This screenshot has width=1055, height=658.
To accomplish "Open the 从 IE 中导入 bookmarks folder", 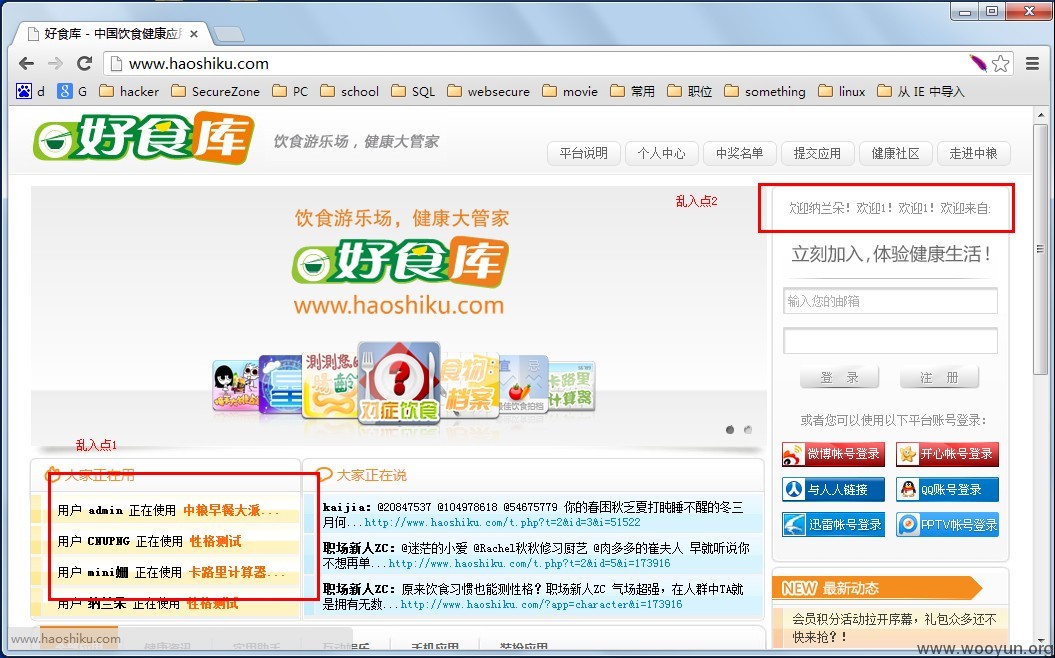I will click(920, 91).
